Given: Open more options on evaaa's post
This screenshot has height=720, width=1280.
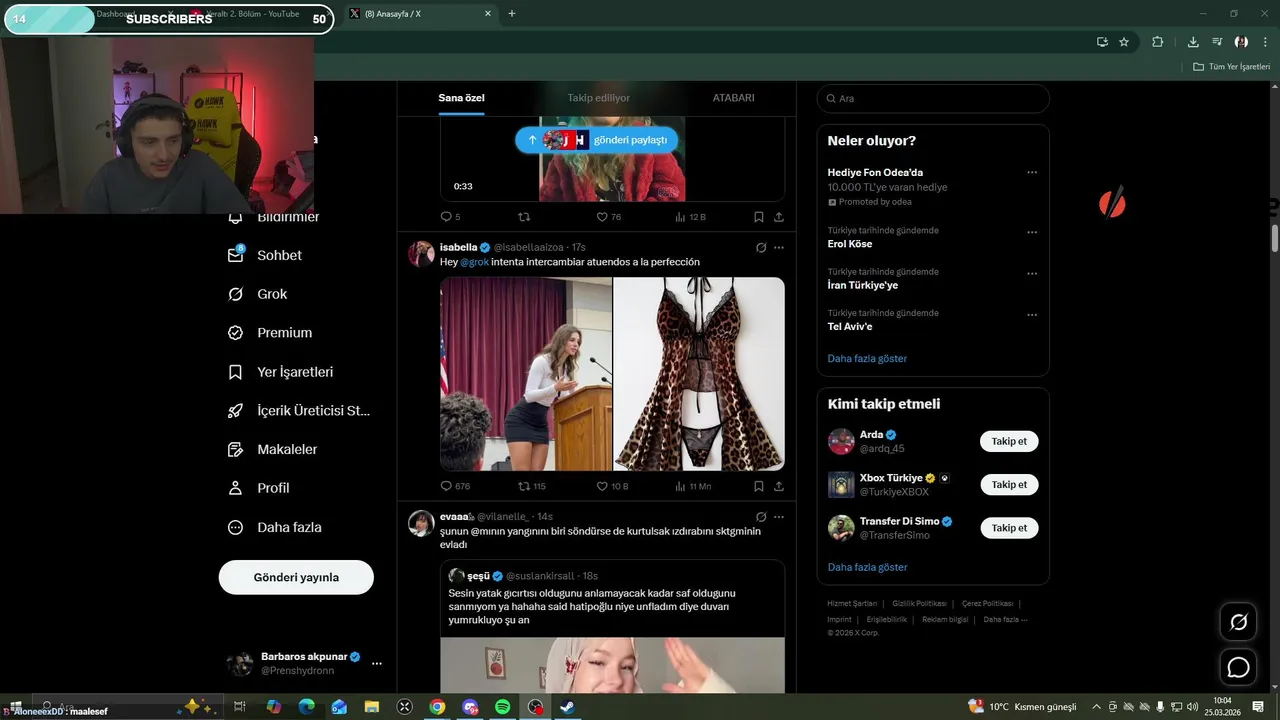Looking at the screenshot, I should 779,517.
